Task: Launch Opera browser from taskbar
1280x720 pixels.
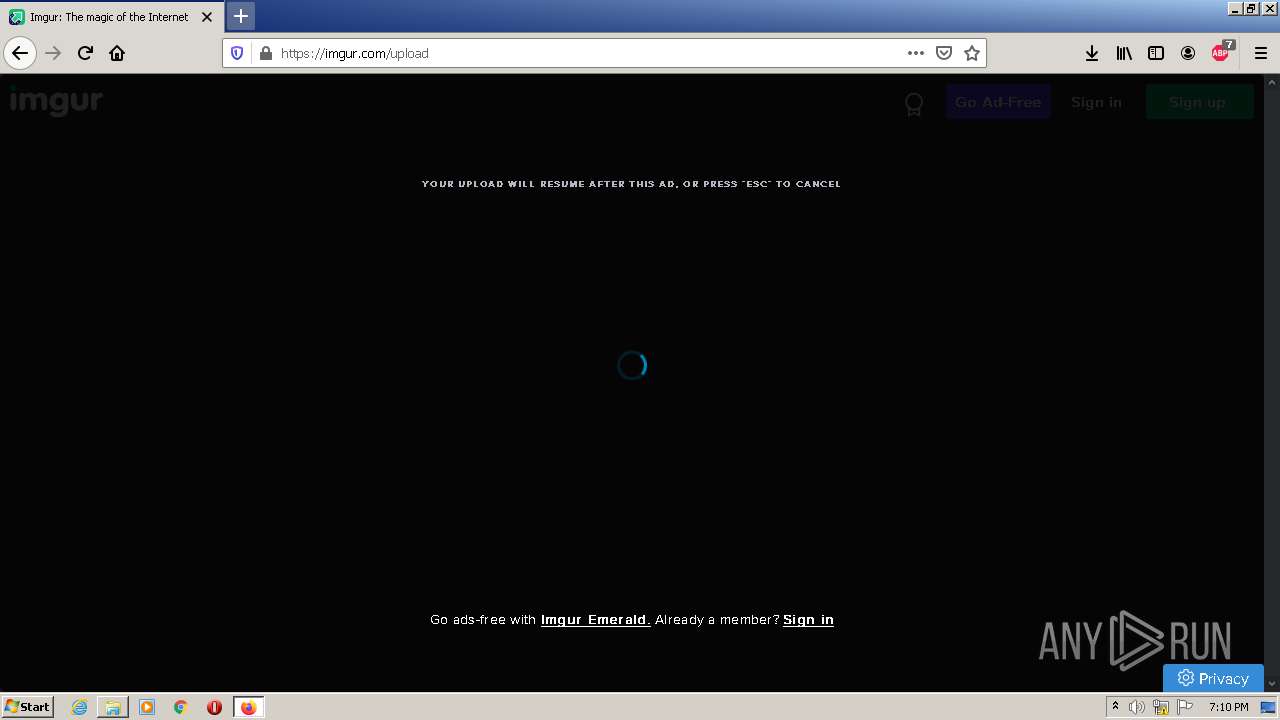Action: [x=214, y=707]
